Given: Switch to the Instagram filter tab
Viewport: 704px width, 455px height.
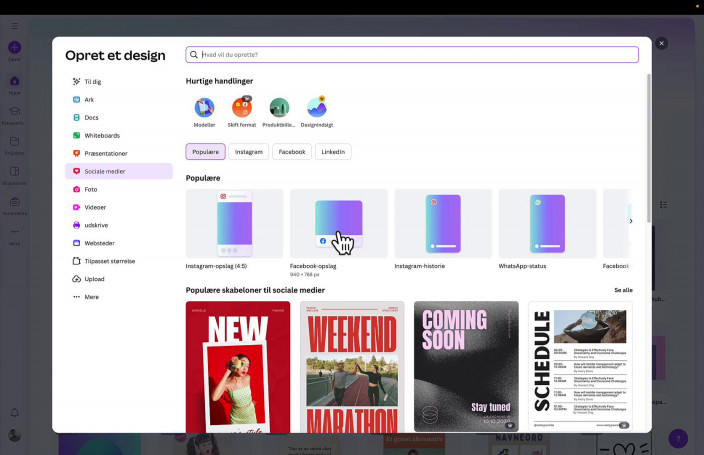Looking at the screenshot, I should pyautogui.click(x=249, y=152).
